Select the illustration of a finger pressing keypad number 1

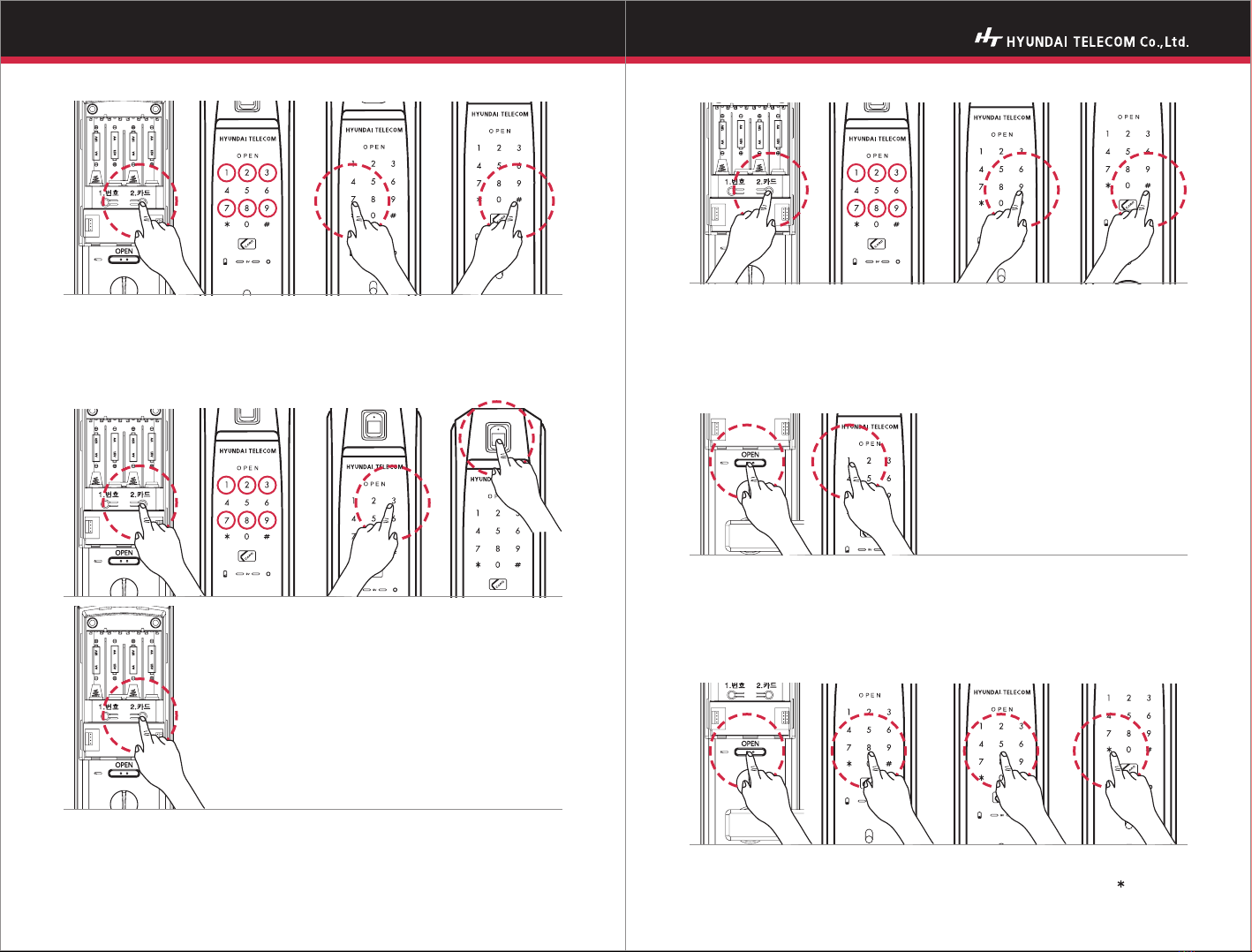[864, 483]
